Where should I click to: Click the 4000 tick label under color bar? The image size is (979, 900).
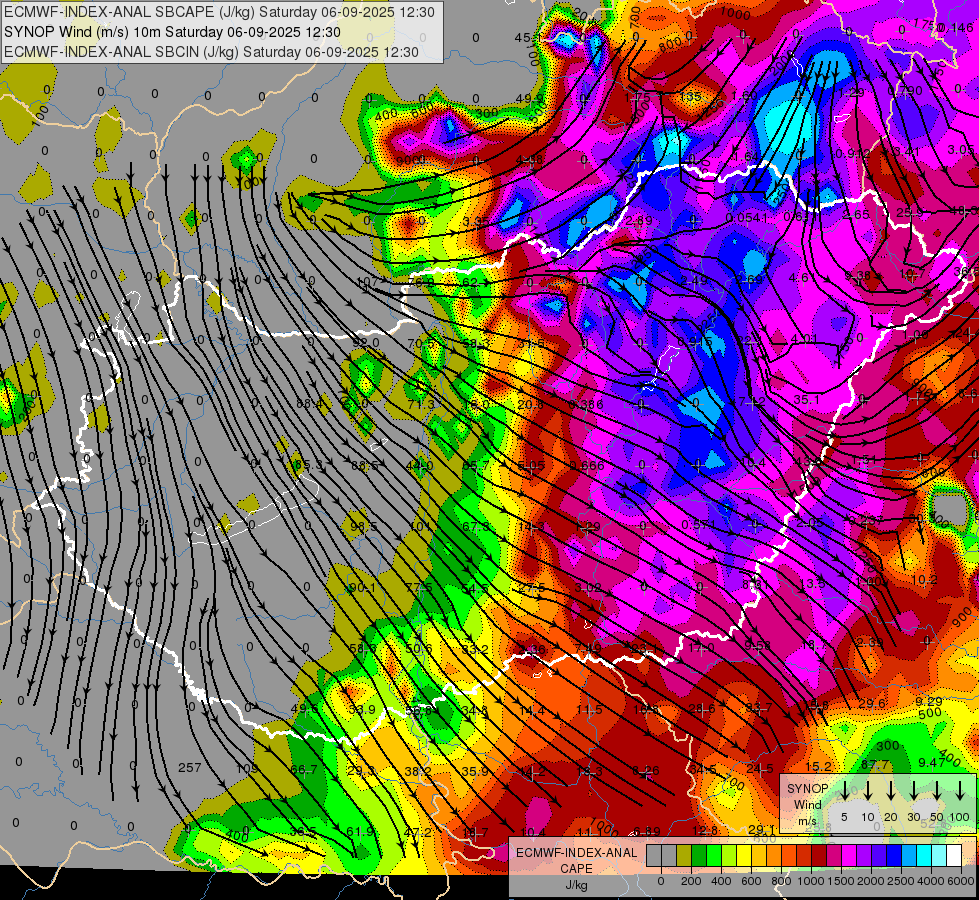932,881
